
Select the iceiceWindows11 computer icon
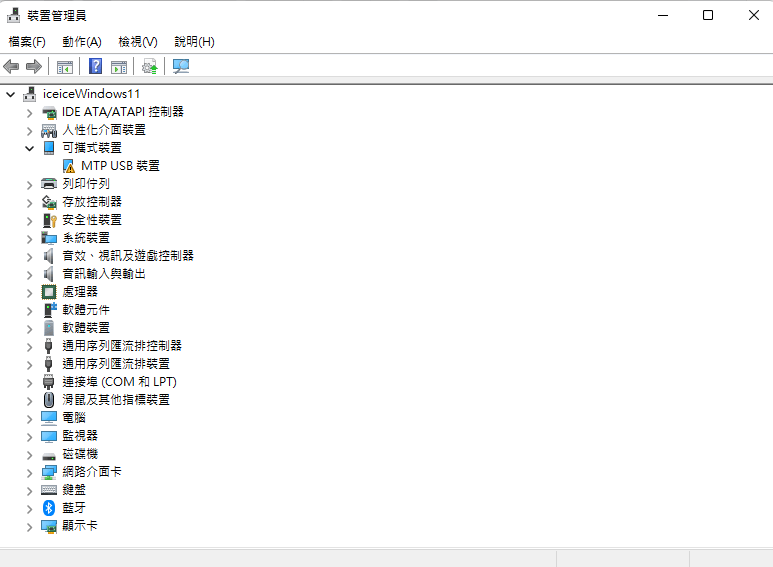click(30, 94)
